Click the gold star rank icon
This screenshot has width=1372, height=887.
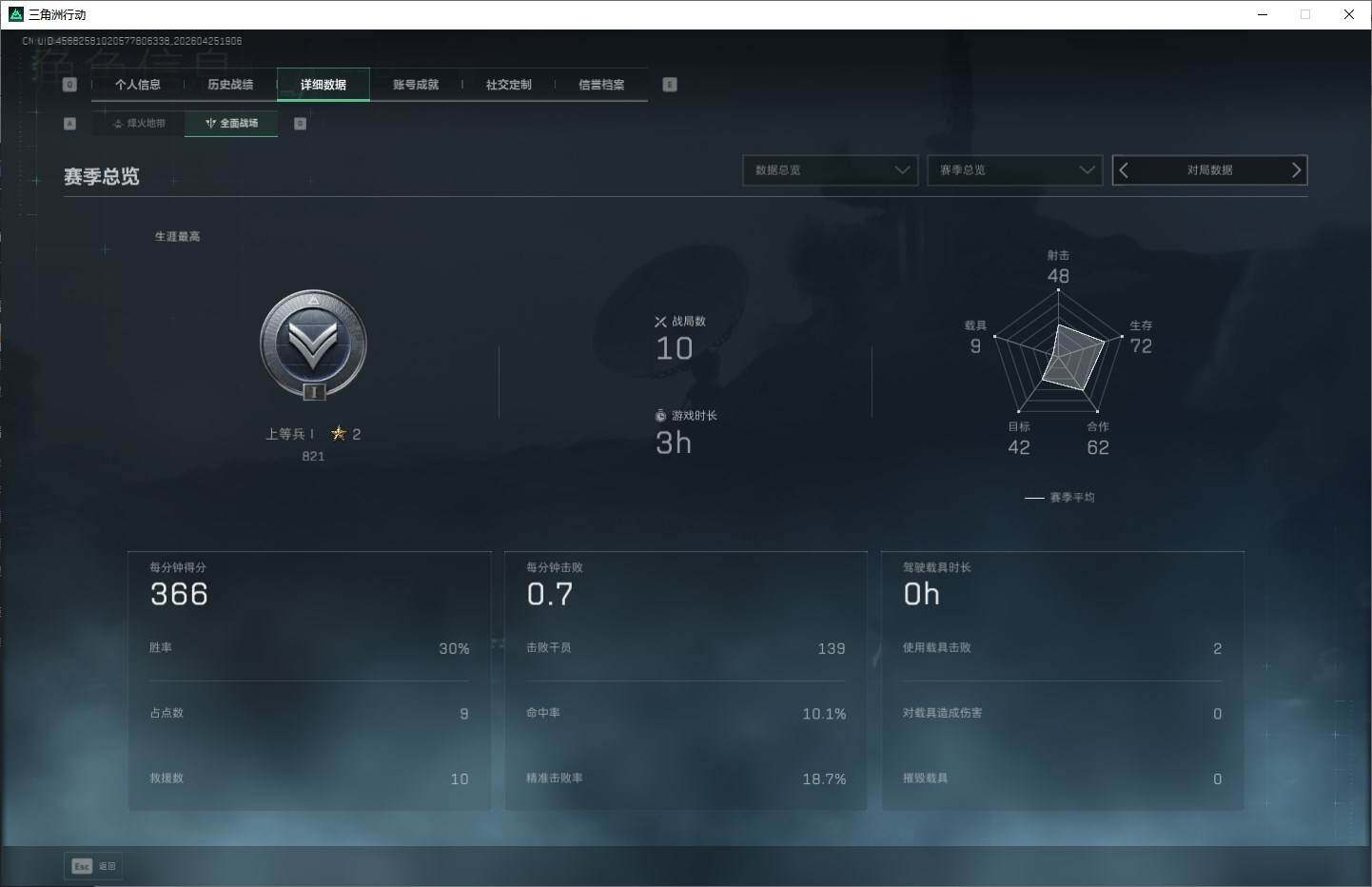(x=339, y=433)
